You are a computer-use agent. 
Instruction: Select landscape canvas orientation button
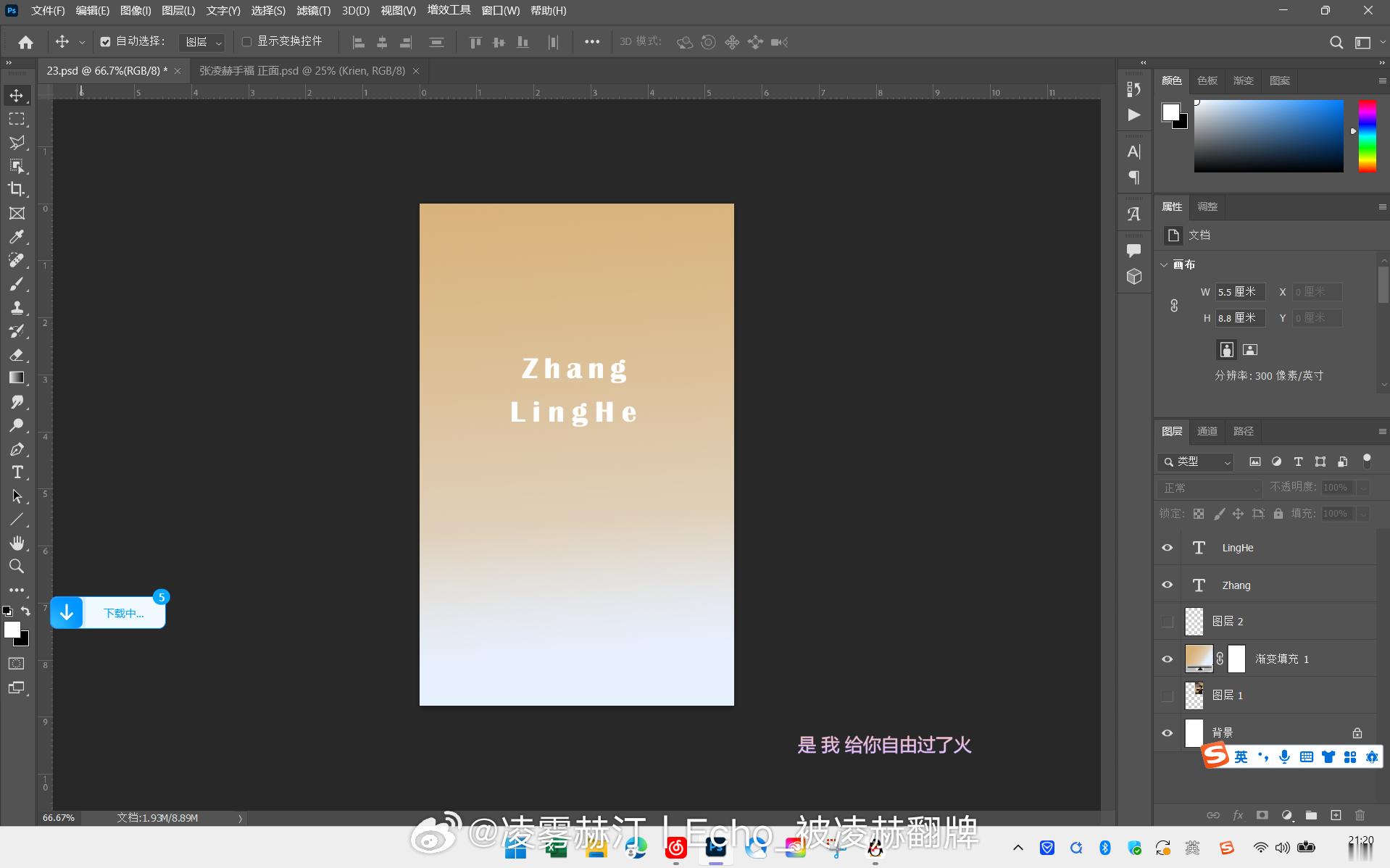click(1250, 350)
